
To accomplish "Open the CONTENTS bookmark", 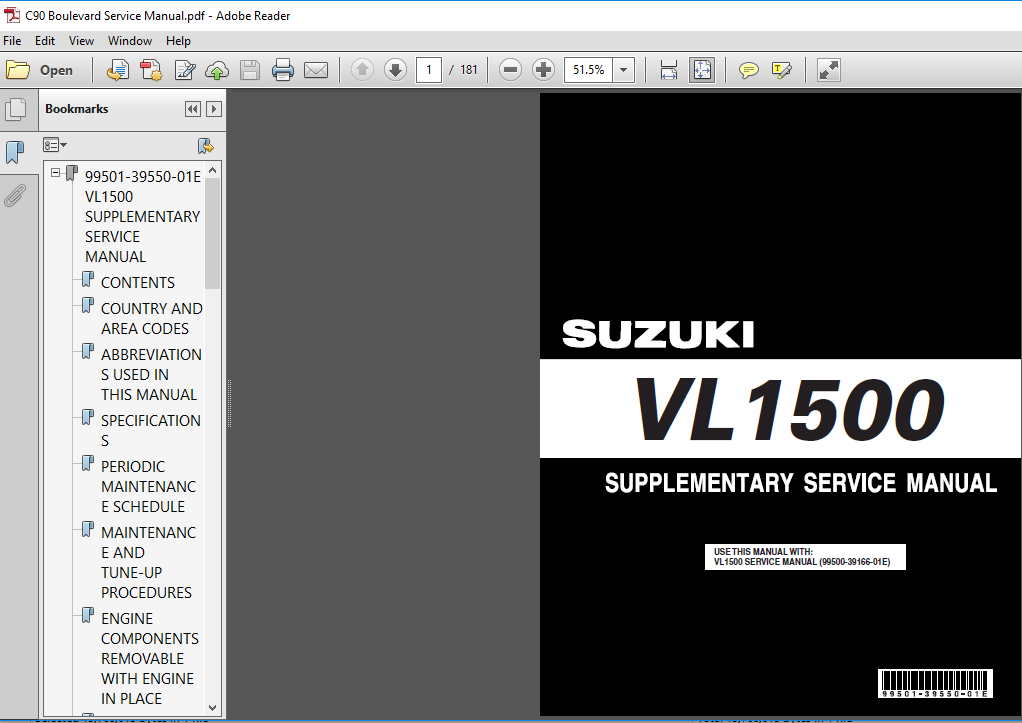I will [138, 282].
